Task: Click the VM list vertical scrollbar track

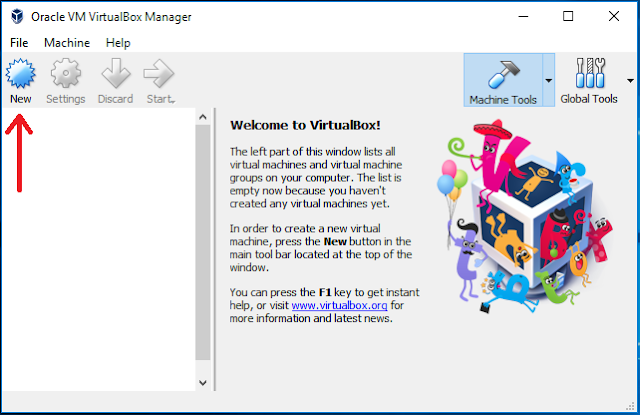Action: 203,242
